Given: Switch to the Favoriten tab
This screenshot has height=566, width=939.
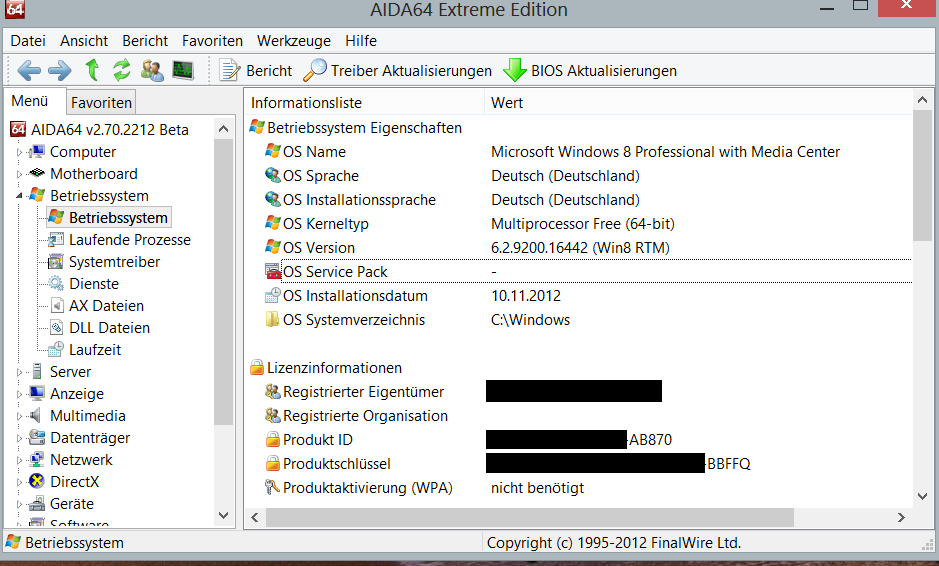Looking at the screenshot, I should click(x=101, y=102).
